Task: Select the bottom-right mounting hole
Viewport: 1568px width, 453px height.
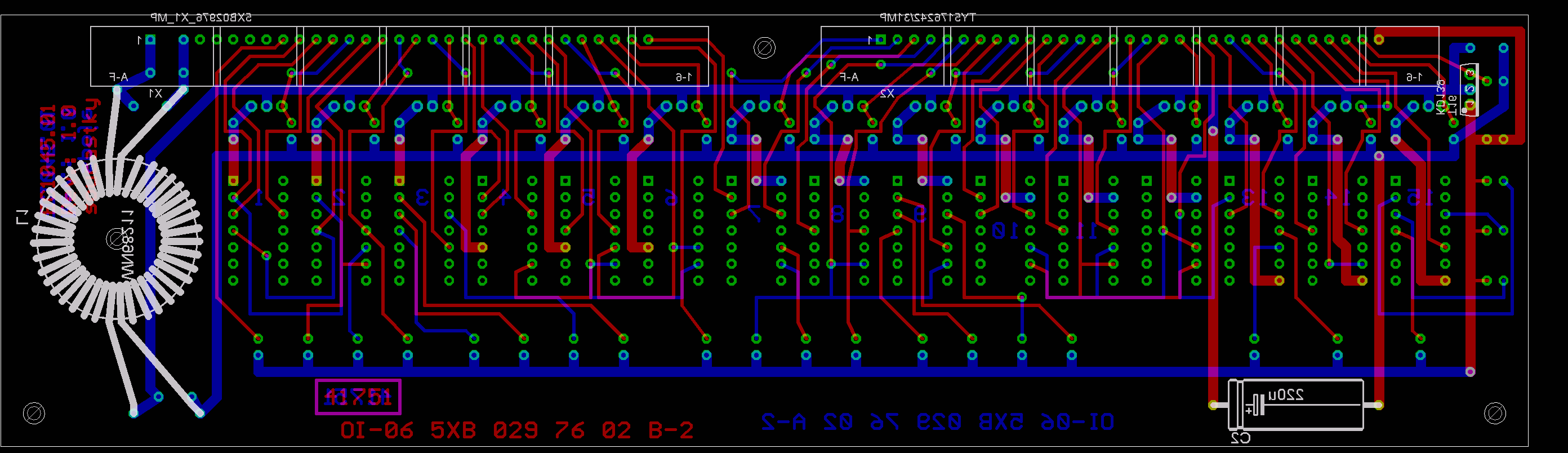Action: (x=1495, y=414)
